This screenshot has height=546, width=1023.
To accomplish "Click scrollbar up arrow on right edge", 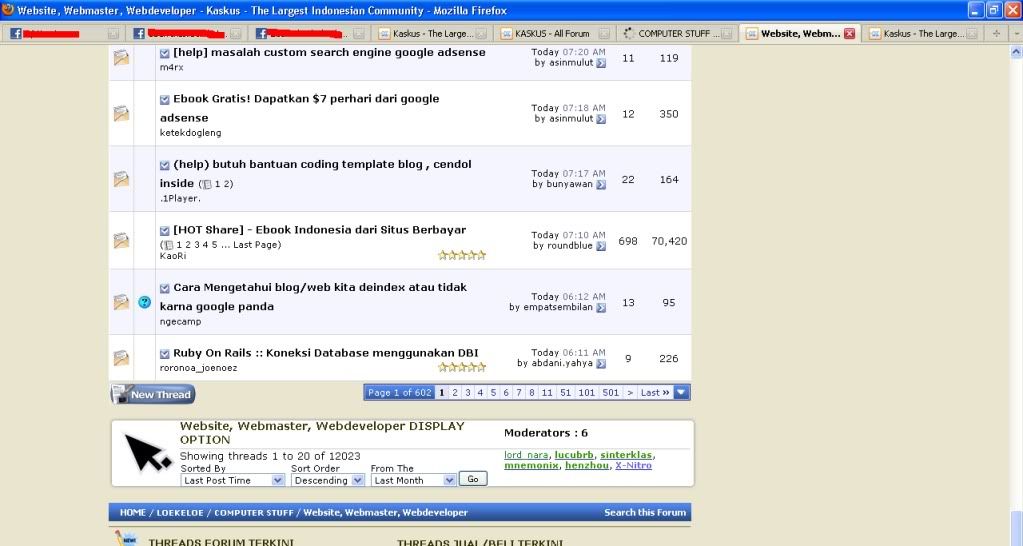I will click(x=1016, y=52).
